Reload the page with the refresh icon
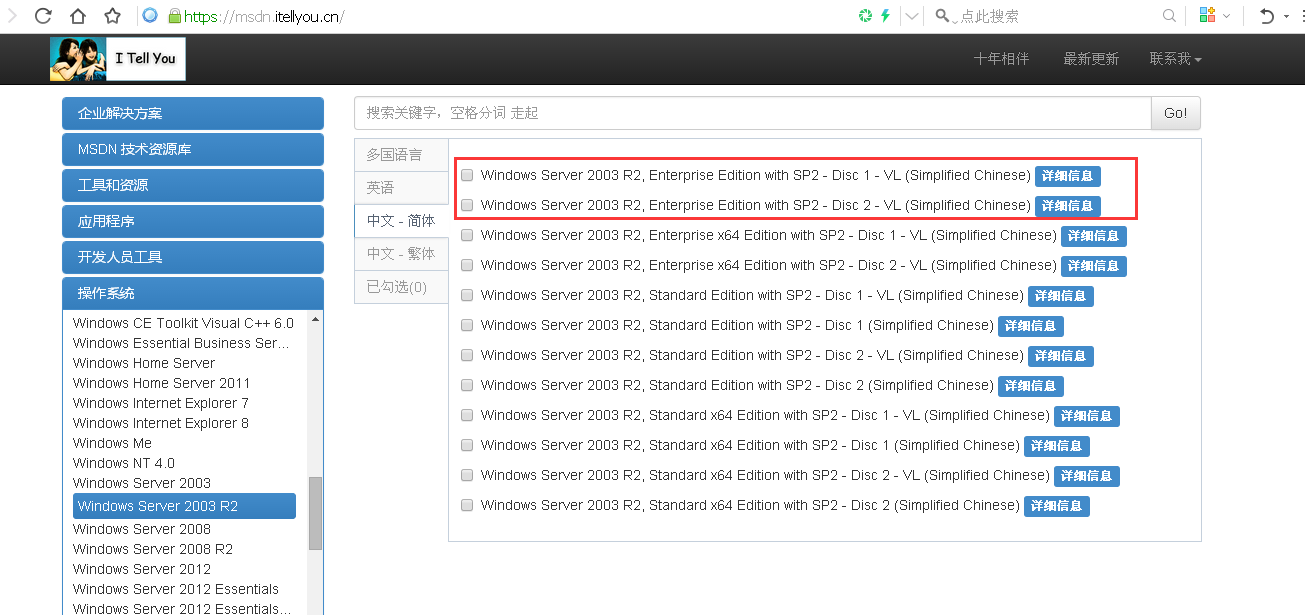Viewport: 1305px width, 615px height. pyautogui.click(x=43, y=16)
